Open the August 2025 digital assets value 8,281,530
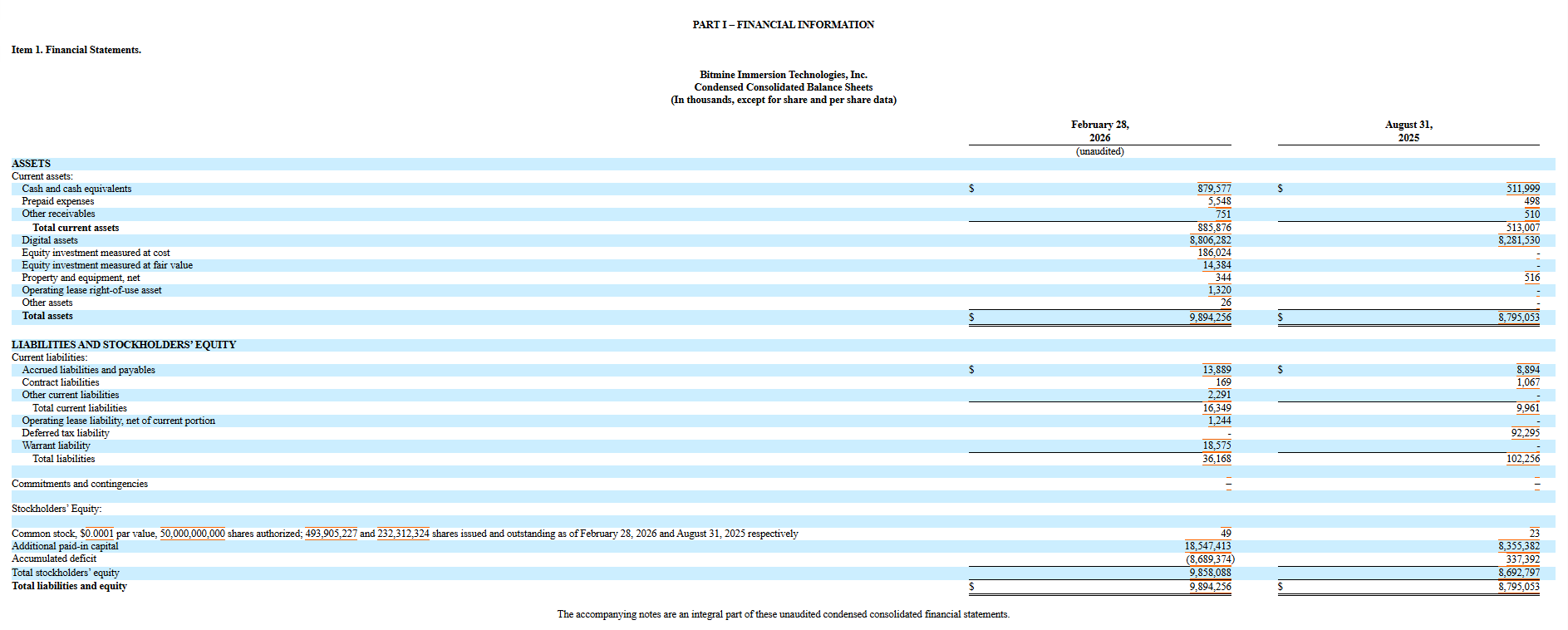 pyautogui.click(x=1519, y=240)
